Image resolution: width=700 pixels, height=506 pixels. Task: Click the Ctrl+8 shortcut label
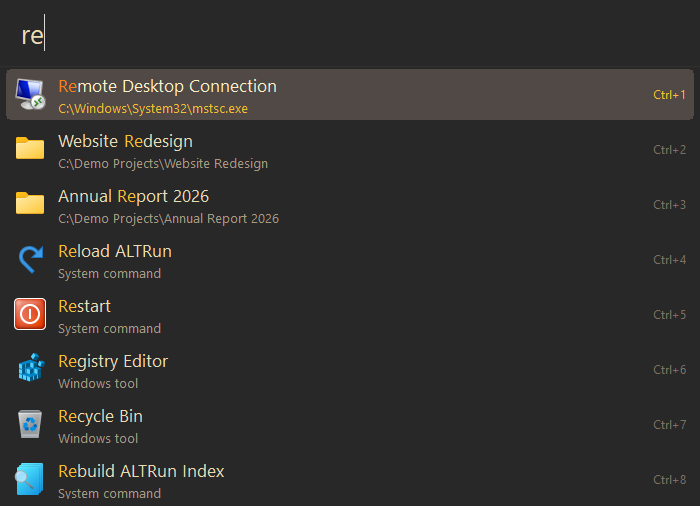(669, 479)
